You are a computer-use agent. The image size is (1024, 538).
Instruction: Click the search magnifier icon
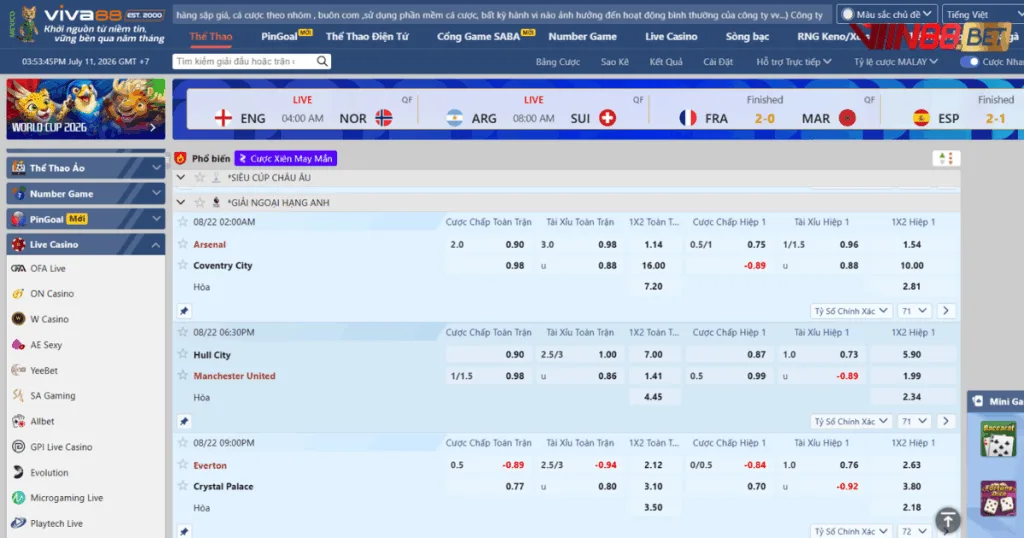322,61
